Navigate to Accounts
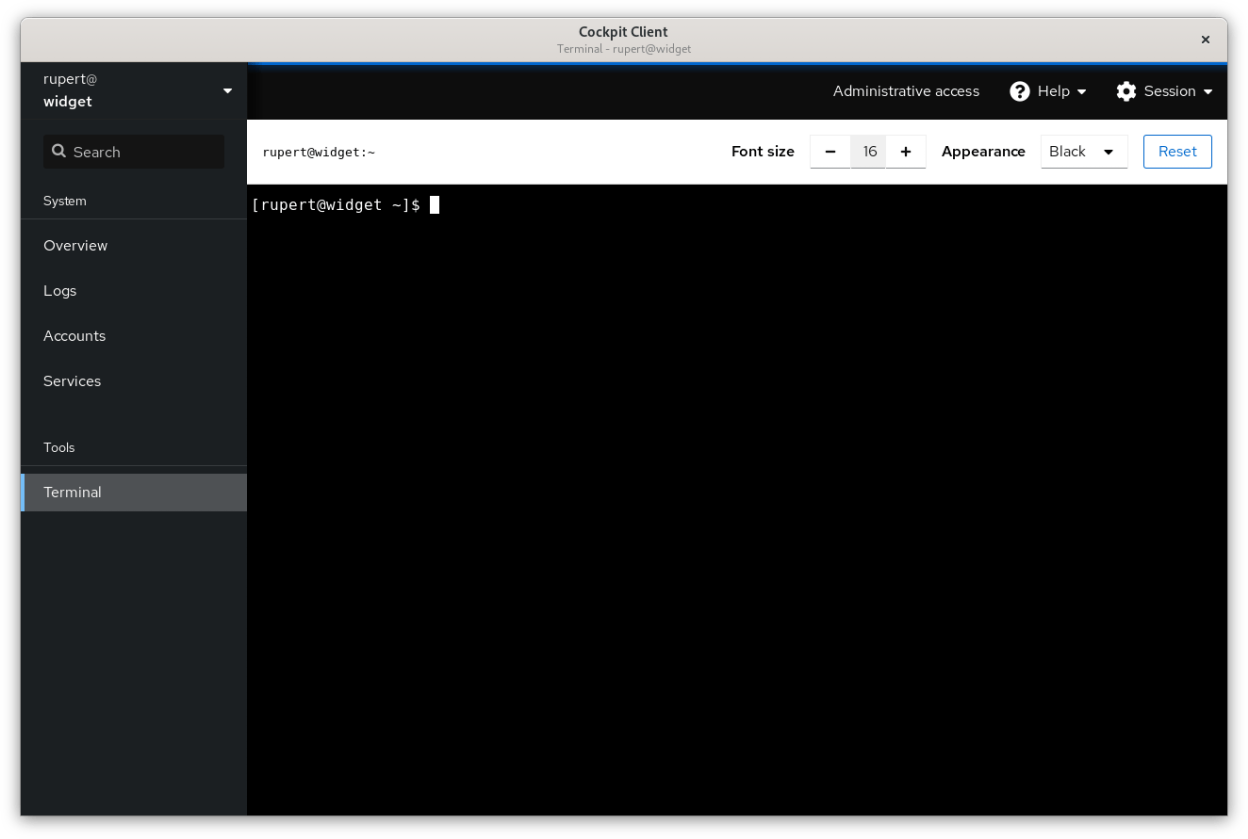 [74, 335]
